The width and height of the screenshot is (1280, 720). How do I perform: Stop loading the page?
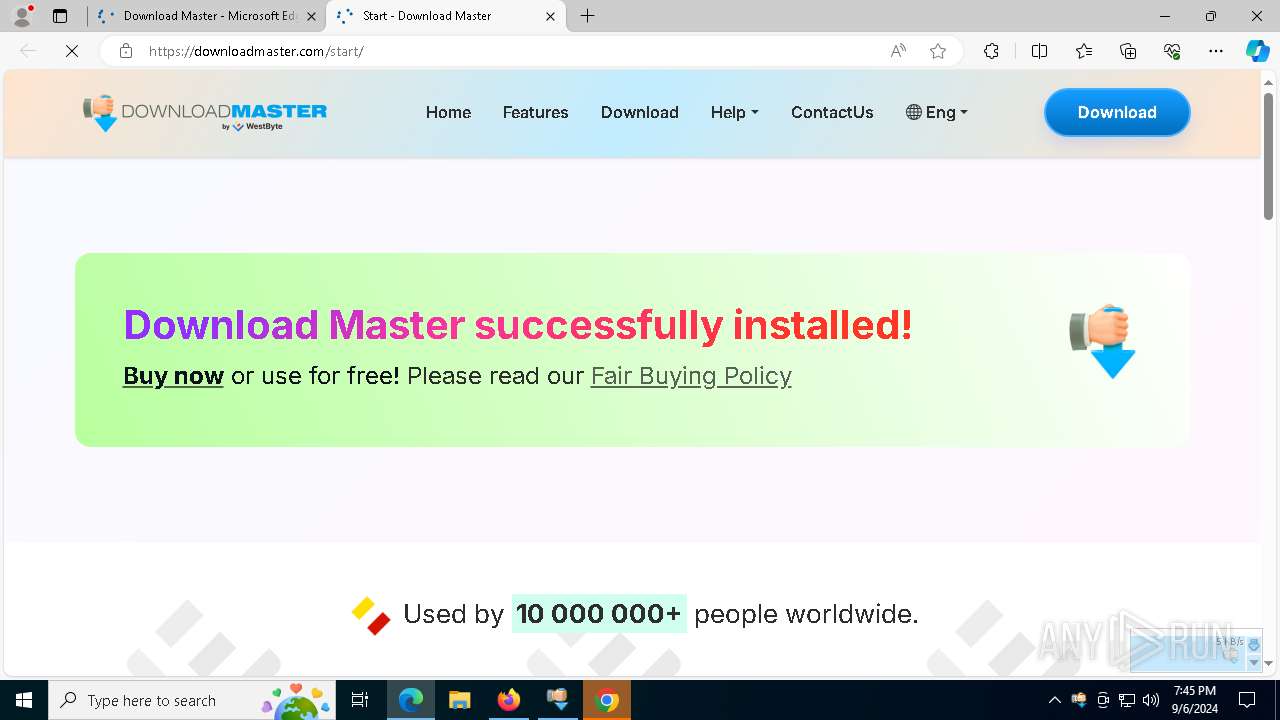click(x=72, y=51)
